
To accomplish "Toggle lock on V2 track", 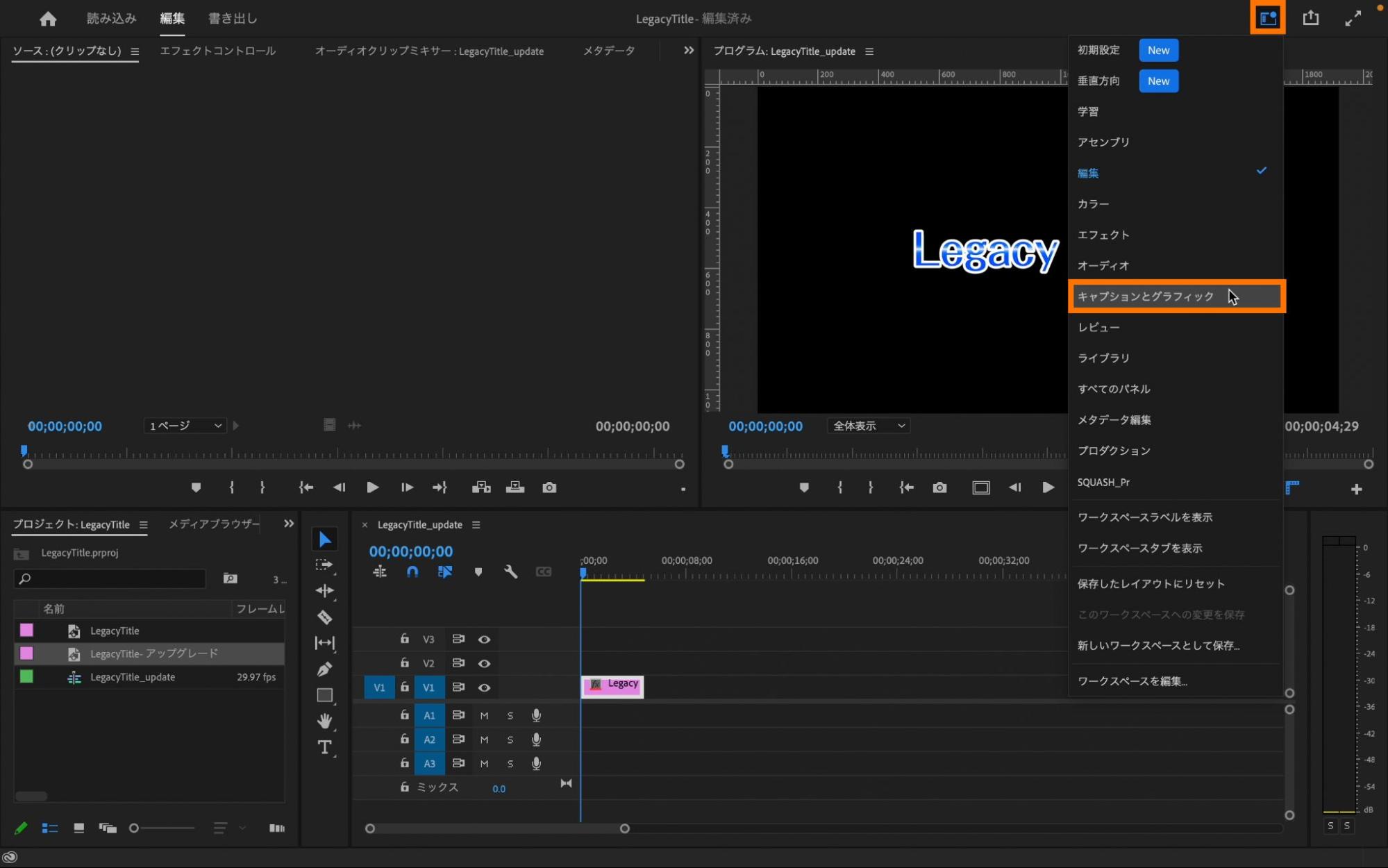I will coord(404,663).
